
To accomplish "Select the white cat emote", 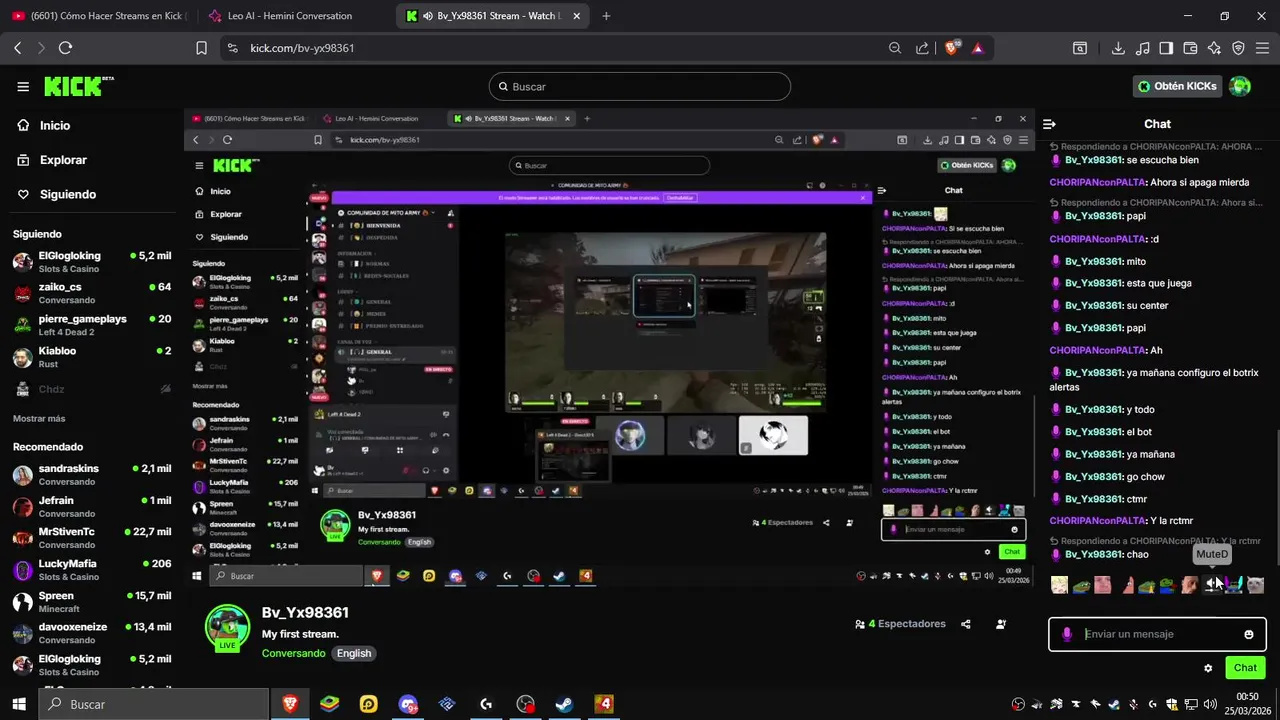I will coord(1255,585).
